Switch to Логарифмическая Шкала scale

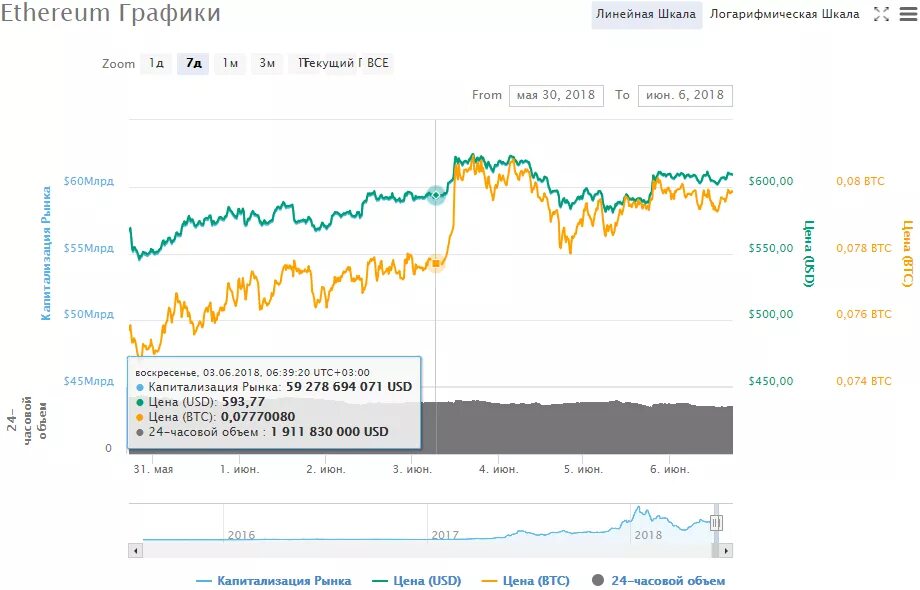point(784,14)
